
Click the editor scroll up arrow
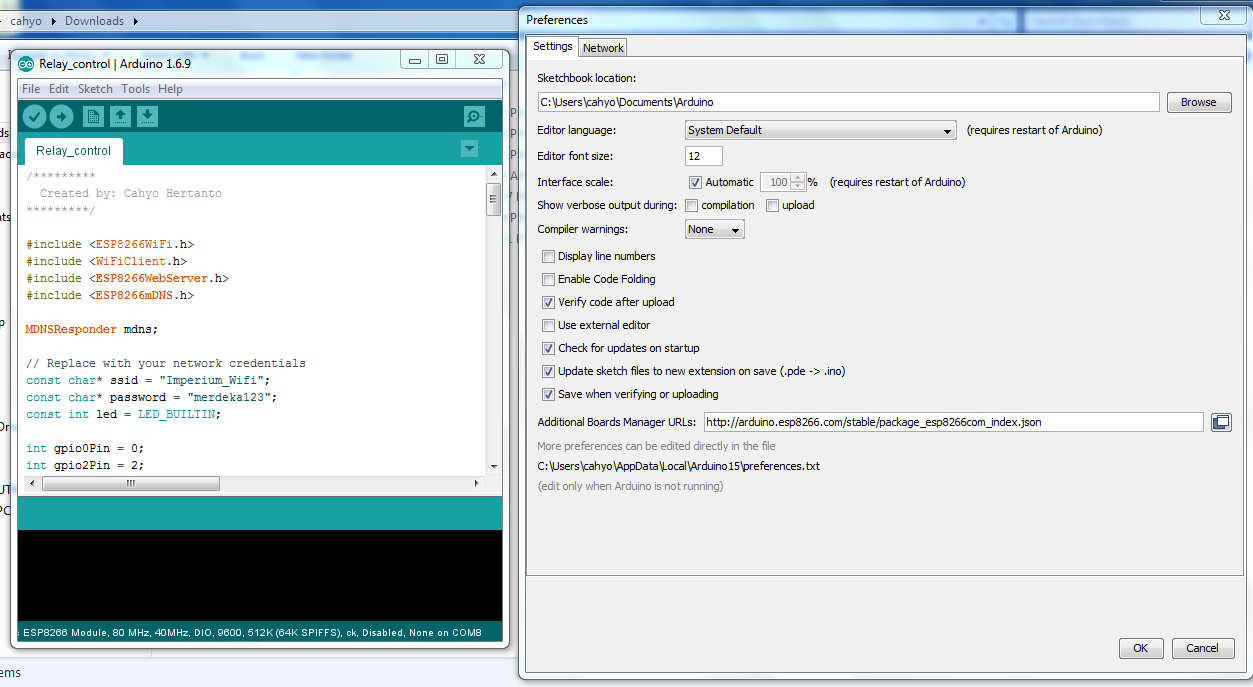click(x=493, y=174)
